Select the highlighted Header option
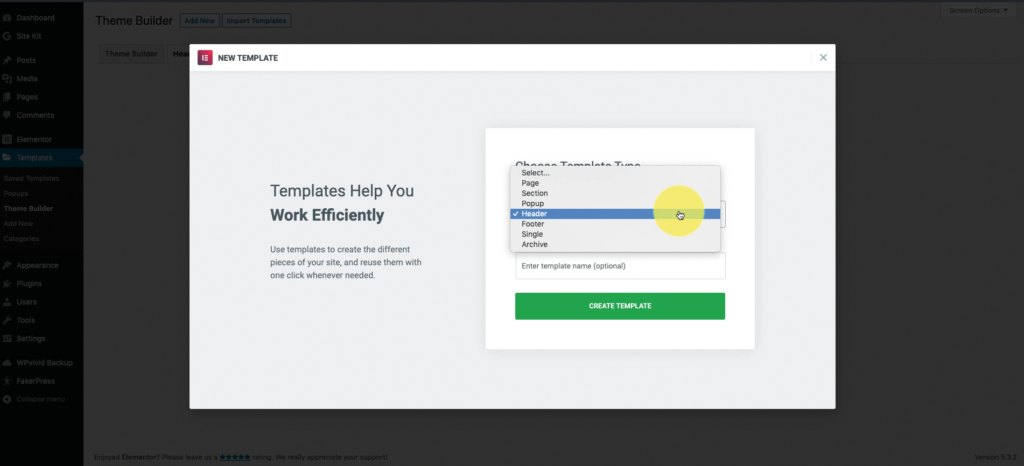This screenshot has width=1024, height=466. coord(615,213)
